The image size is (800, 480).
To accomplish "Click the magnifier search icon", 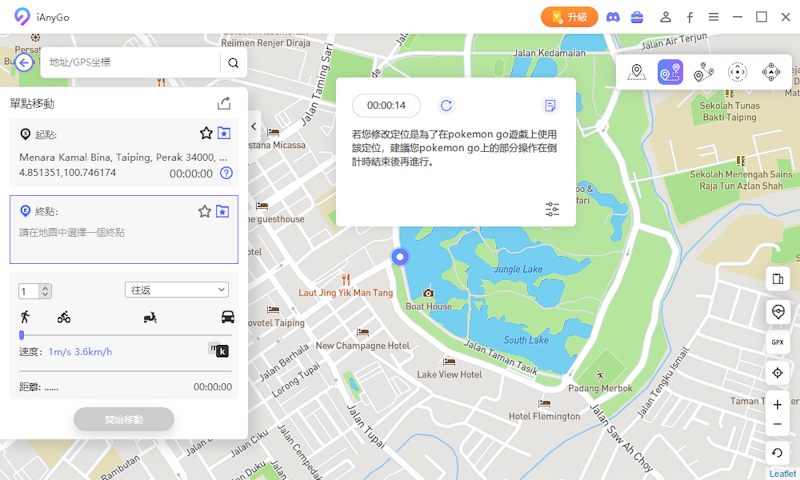I will 233,63.
